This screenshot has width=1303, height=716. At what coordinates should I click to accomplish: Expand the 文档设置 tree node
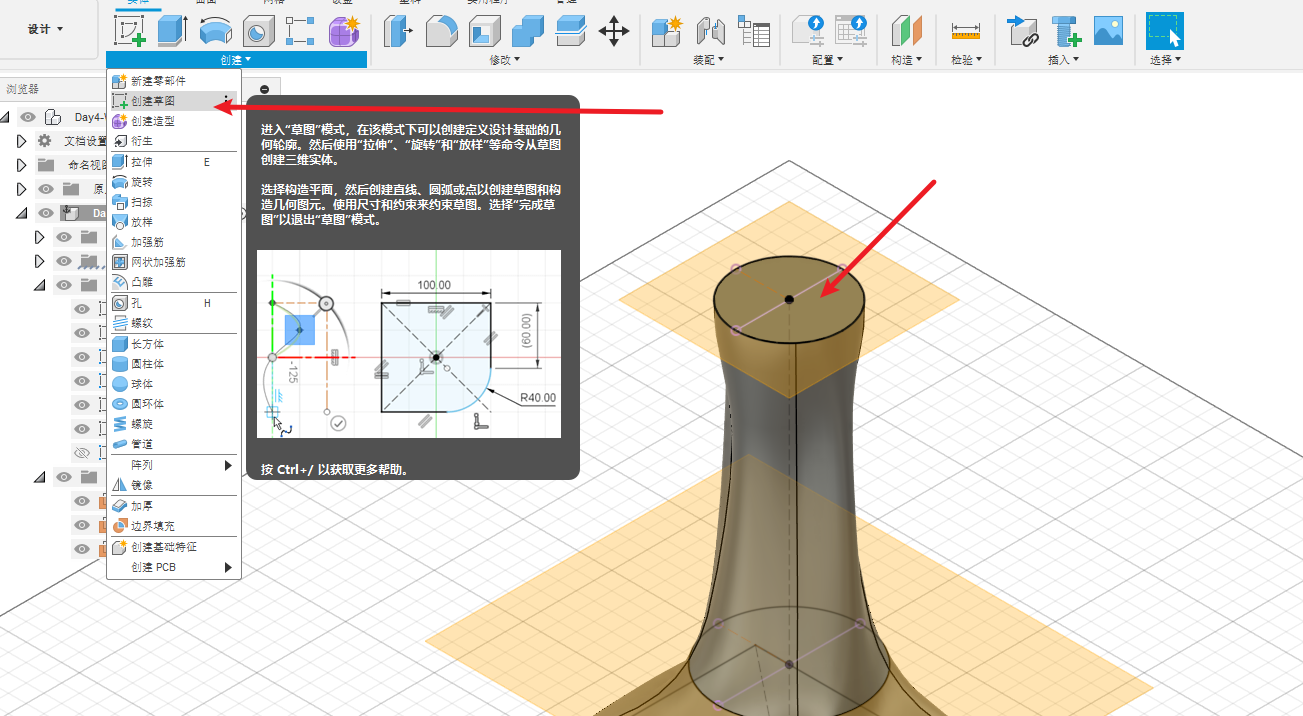21,141
